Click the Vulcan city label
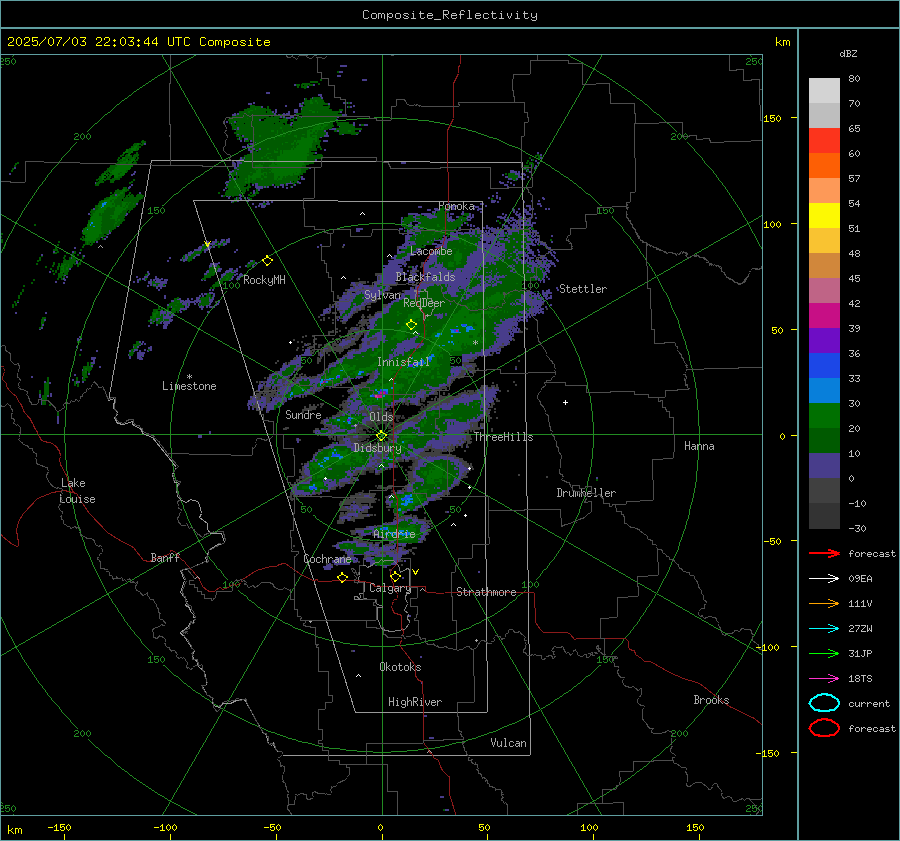Screen dimensions: 900x841 508,743
